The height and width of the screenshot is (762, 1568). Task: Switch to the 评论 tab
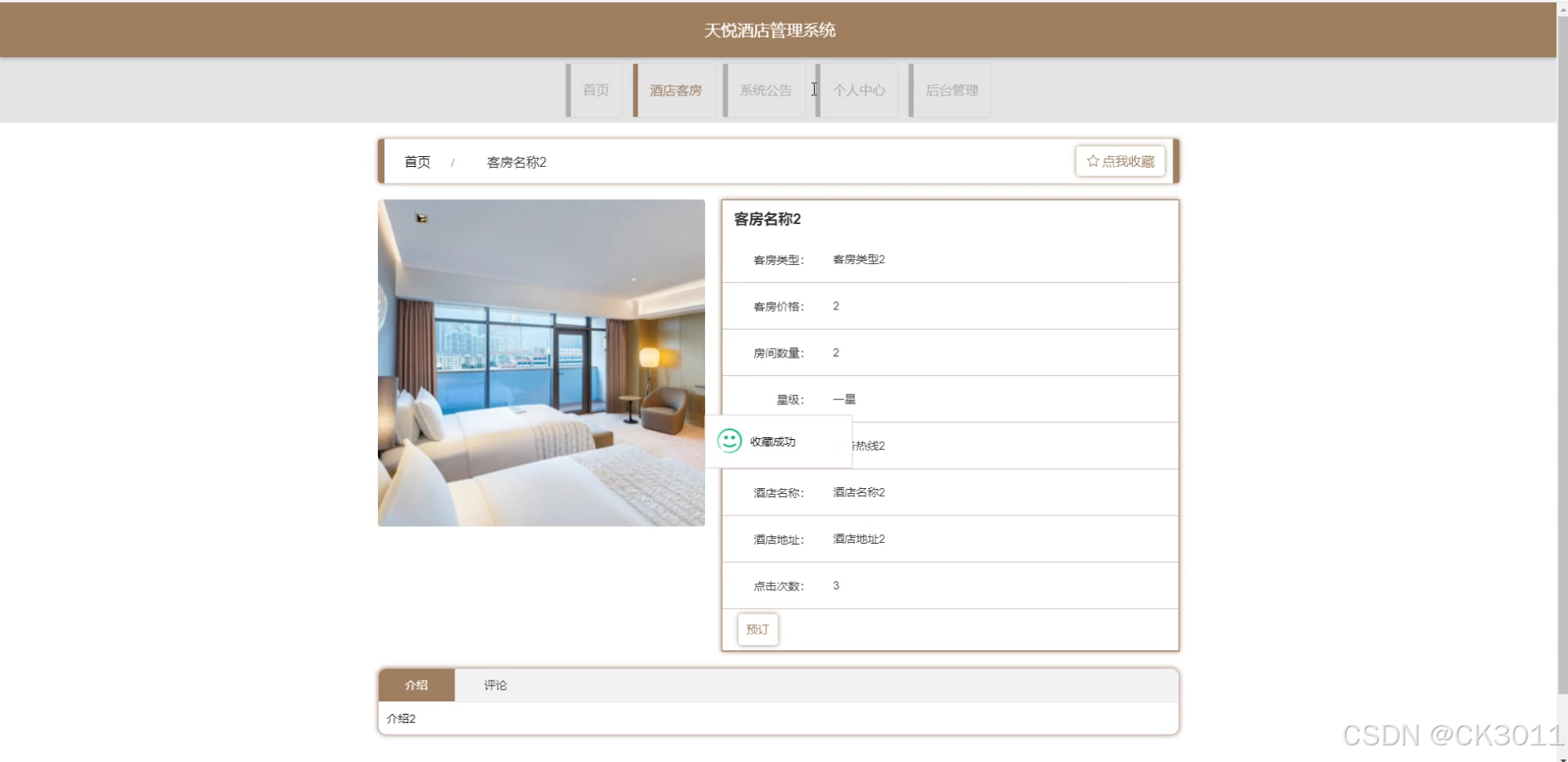pos(496,685)
